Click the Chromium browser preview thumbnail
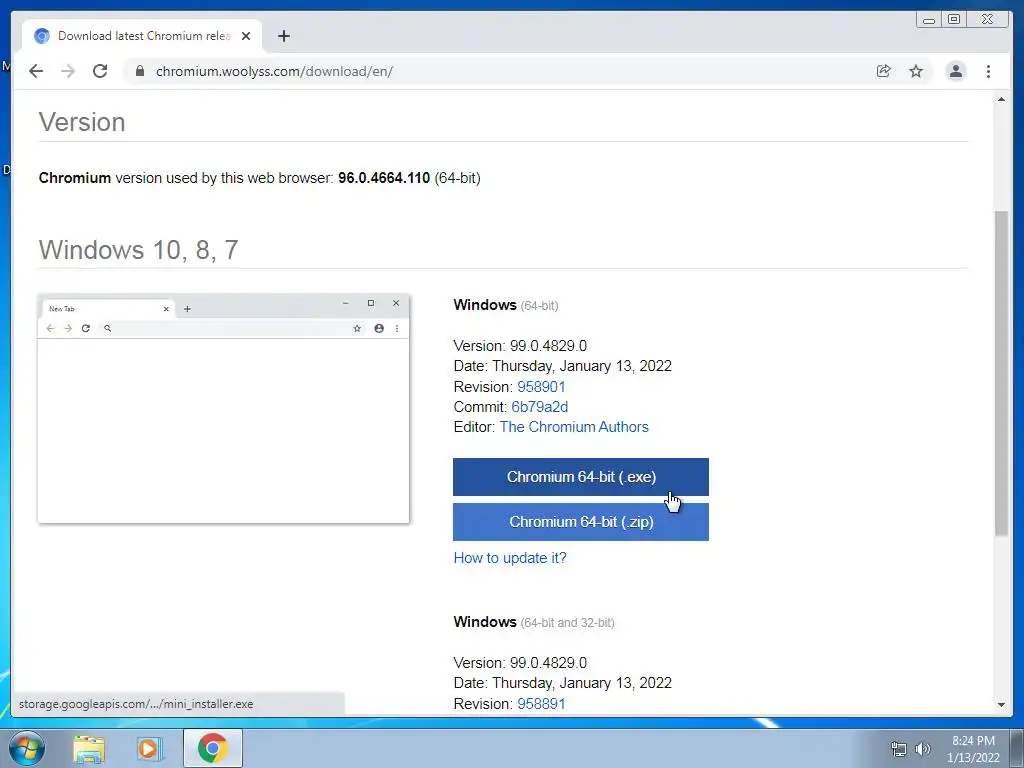 tap(223, 408)
